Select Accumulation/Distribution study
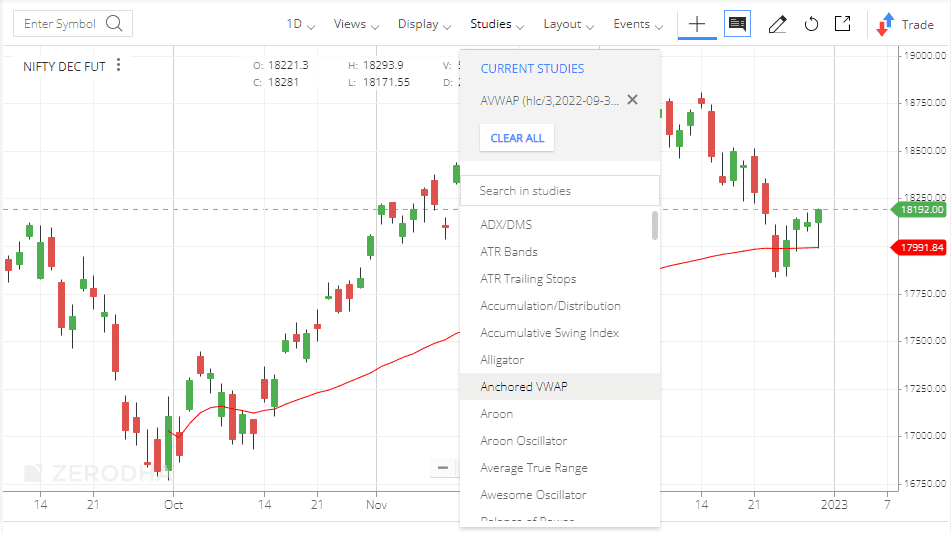This screenshot has width=951, height=534. (560, 305)
